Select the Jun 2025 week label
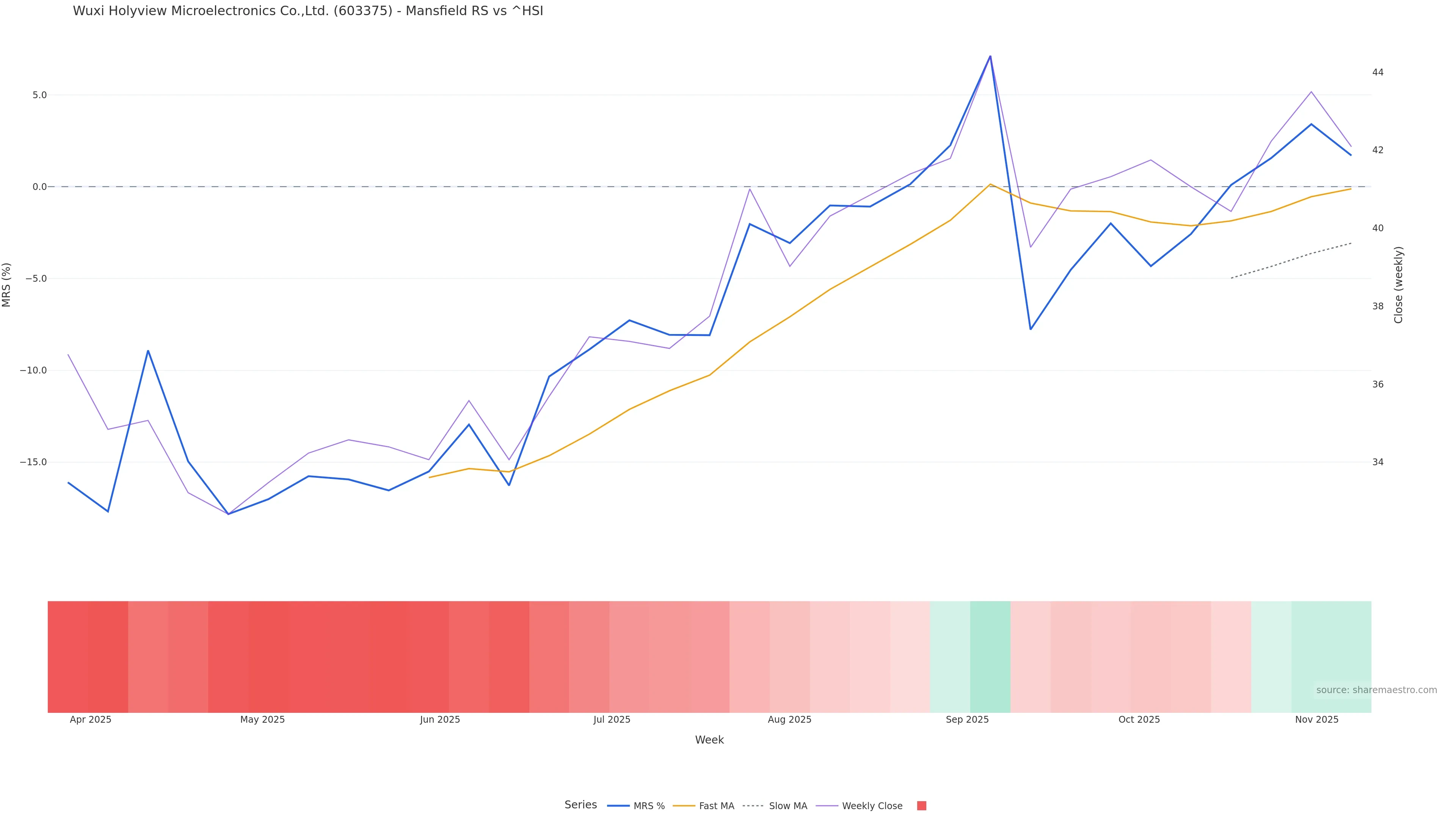Viewport: 1456px width, 819px height. tap(440, 720)
